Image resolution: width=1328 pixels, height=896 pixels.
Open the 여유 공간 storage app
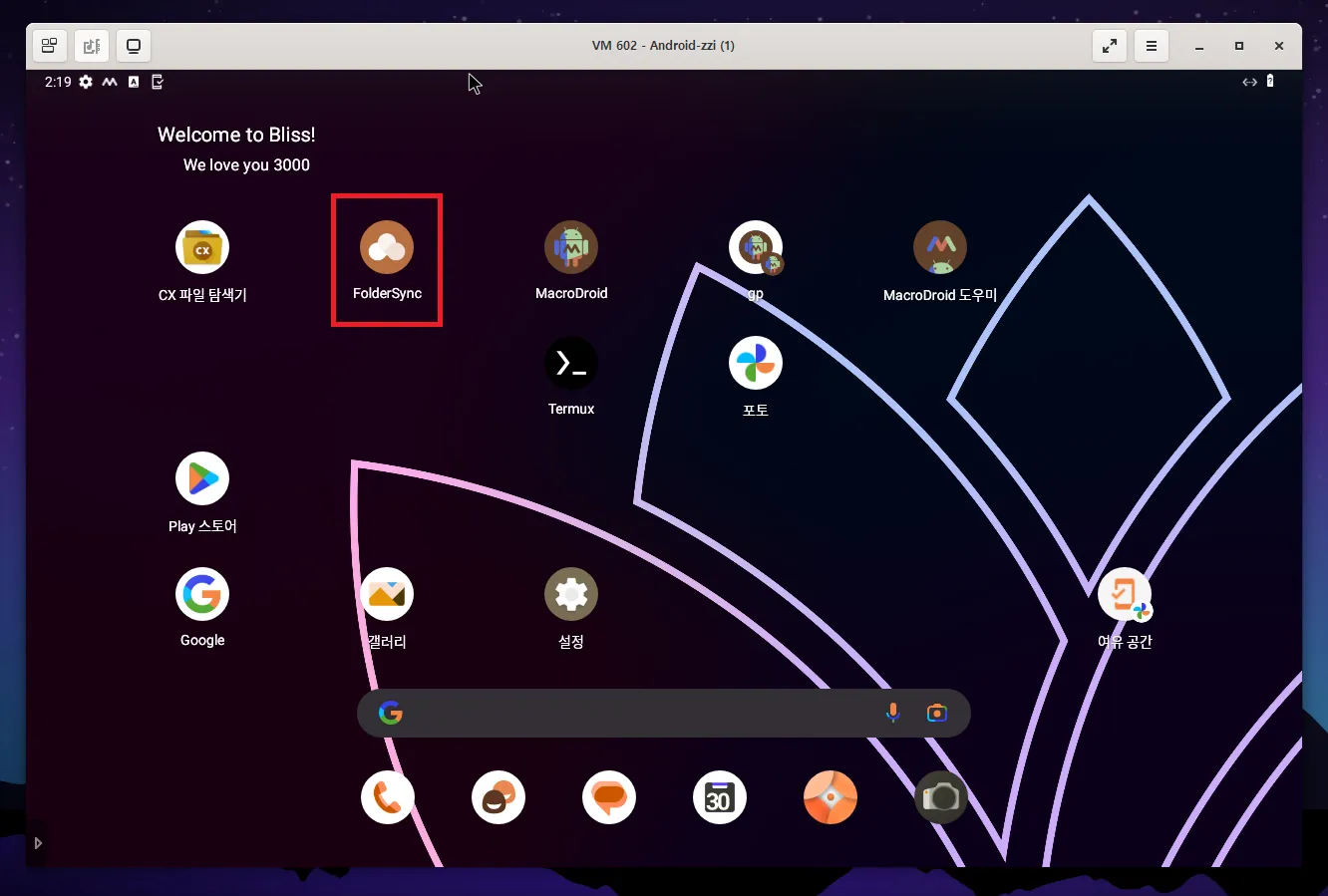1125,593
